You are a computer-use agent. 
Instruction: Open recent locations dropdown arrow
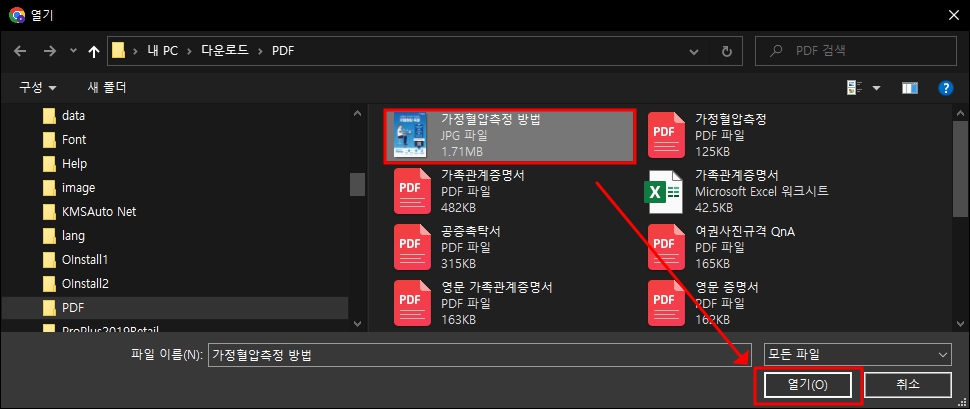(74, 52)
